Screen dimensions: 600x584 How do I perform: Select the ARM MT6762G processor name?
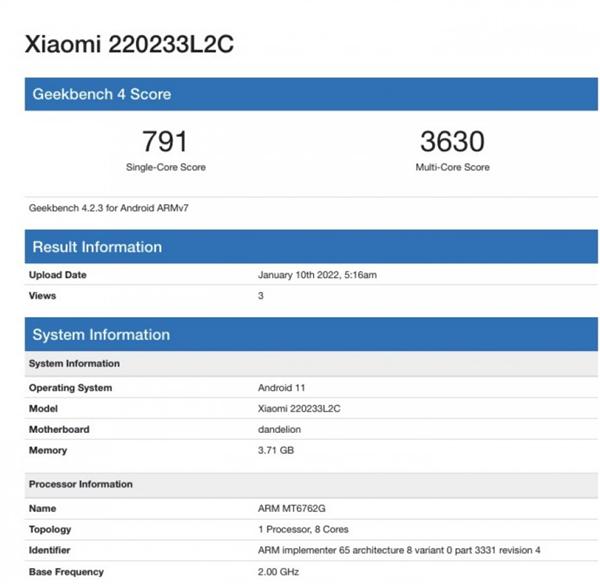(x=292, y=509)
